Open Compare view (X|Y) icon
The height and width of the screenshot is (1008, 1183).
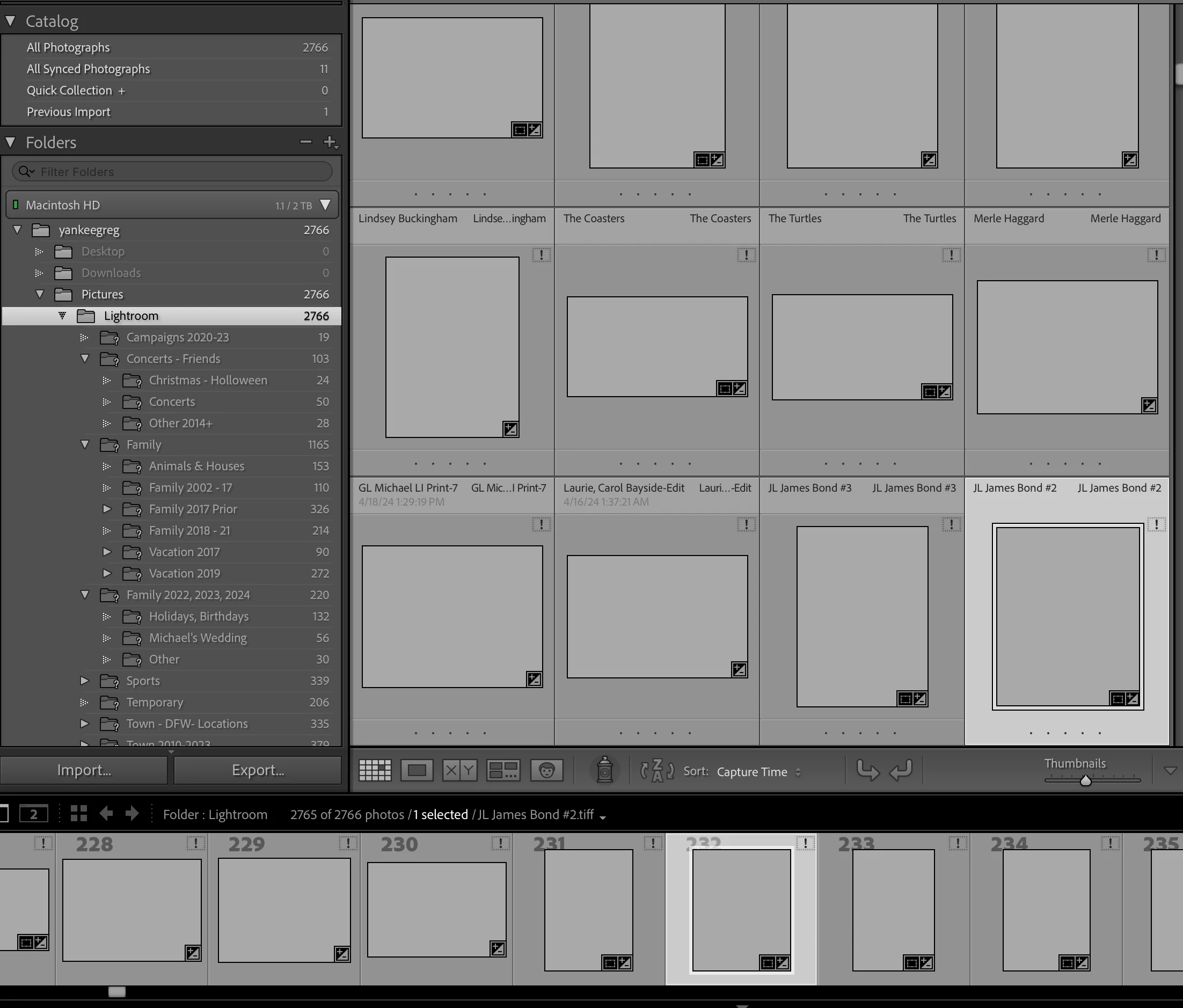[459, 771]
